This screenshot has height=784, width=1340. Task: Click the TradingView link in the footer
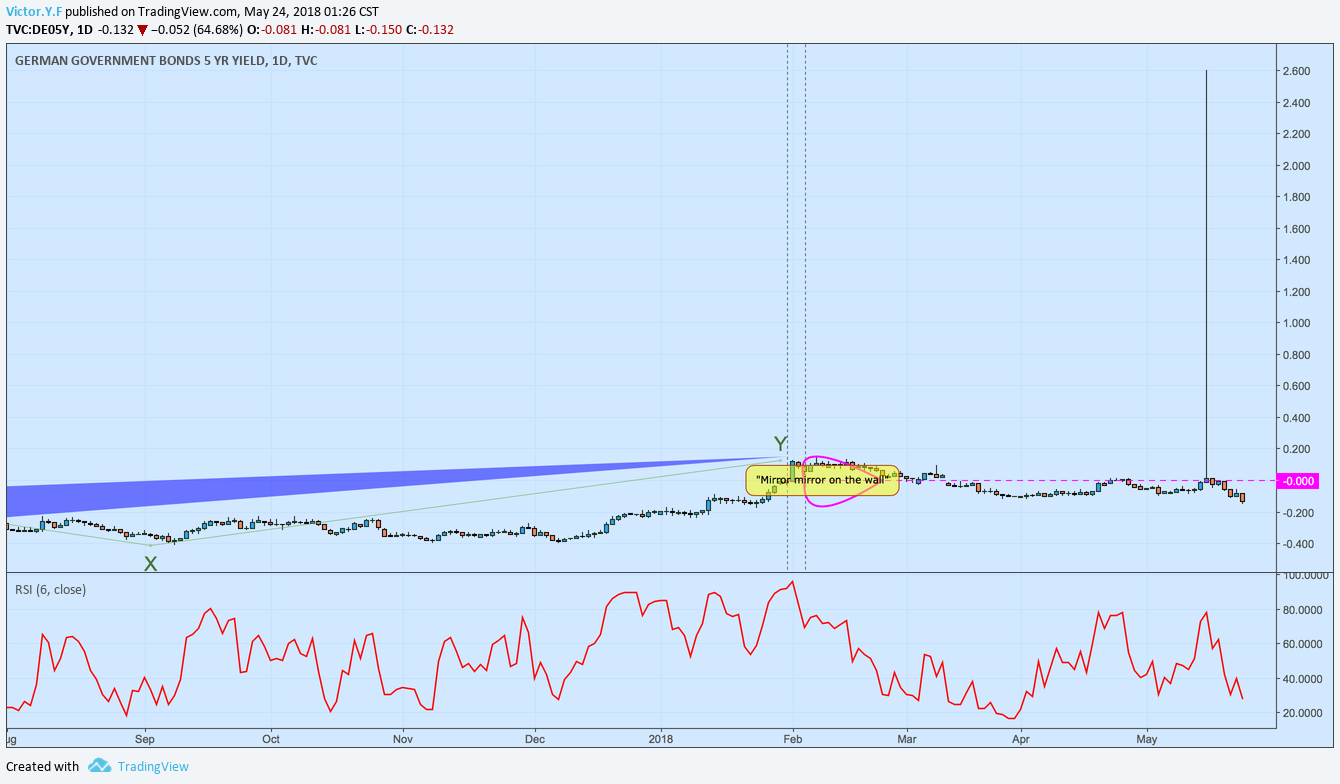coord(153,766)
